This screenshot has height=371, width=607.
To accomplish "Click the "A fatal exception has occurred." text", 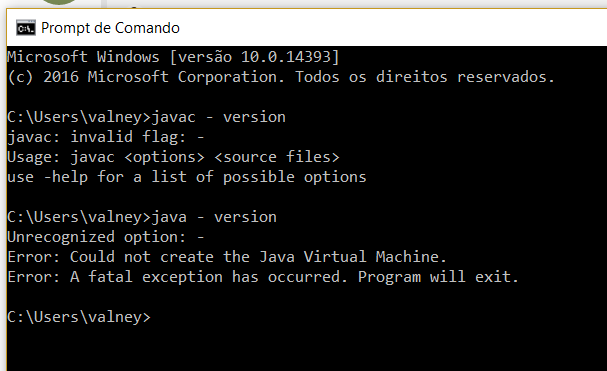I will pyautogui.click(x=209, y=277).
